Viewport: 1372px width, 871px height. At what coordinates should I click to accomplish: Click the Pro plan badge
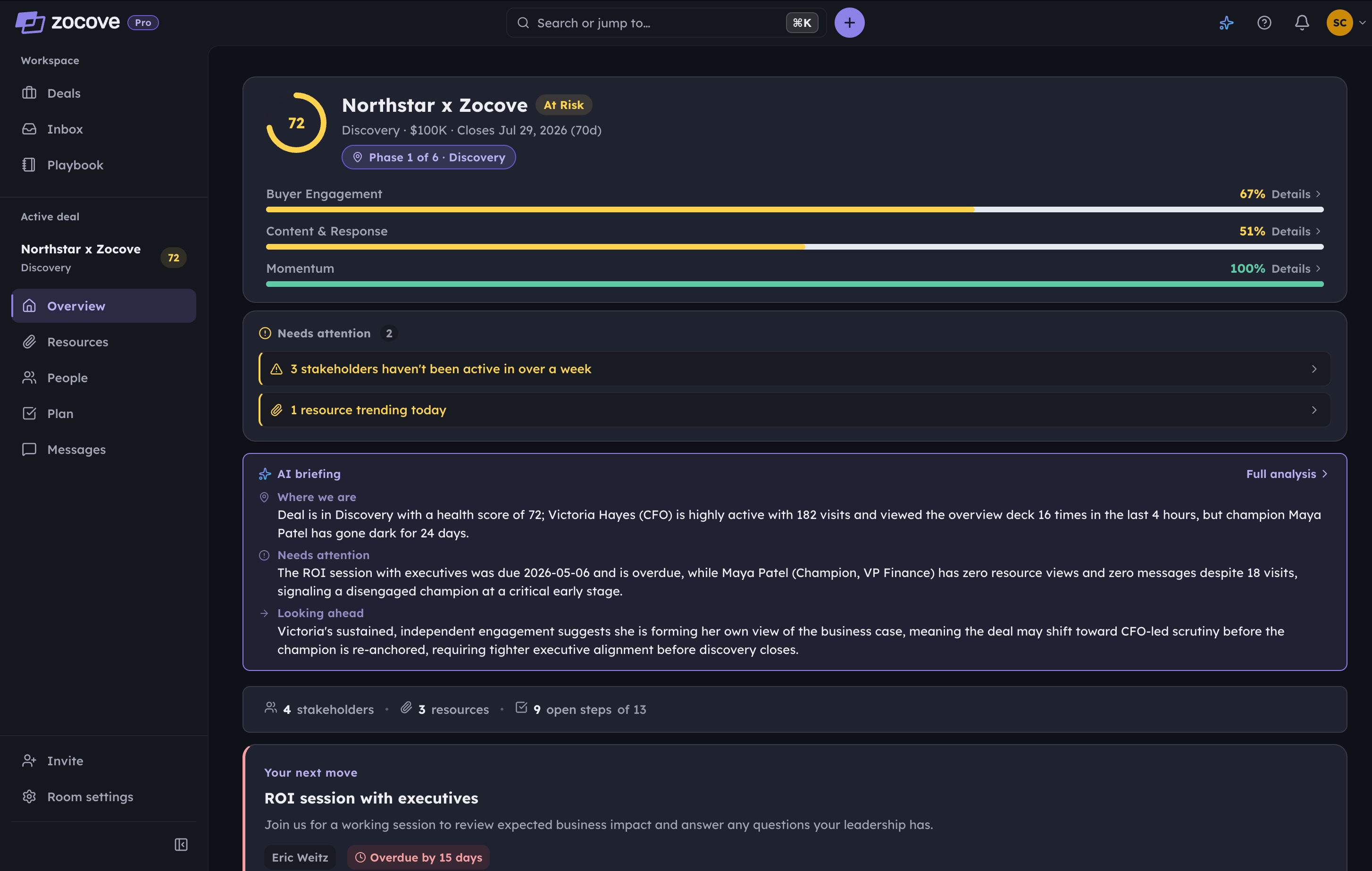tap(143, 23)
